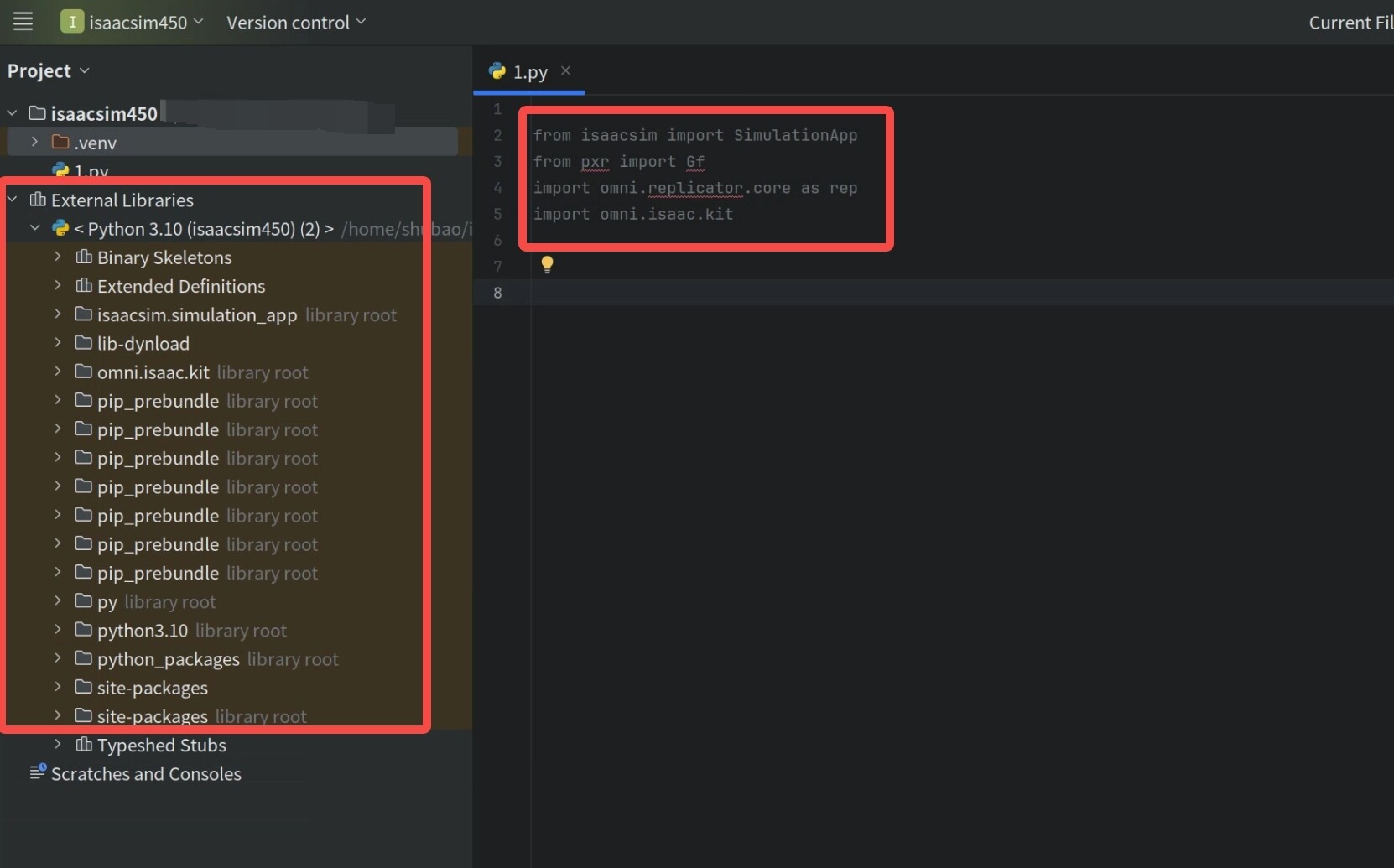
Task: Click the Python file icon on 1.py tab
Action: click(497, 71)
